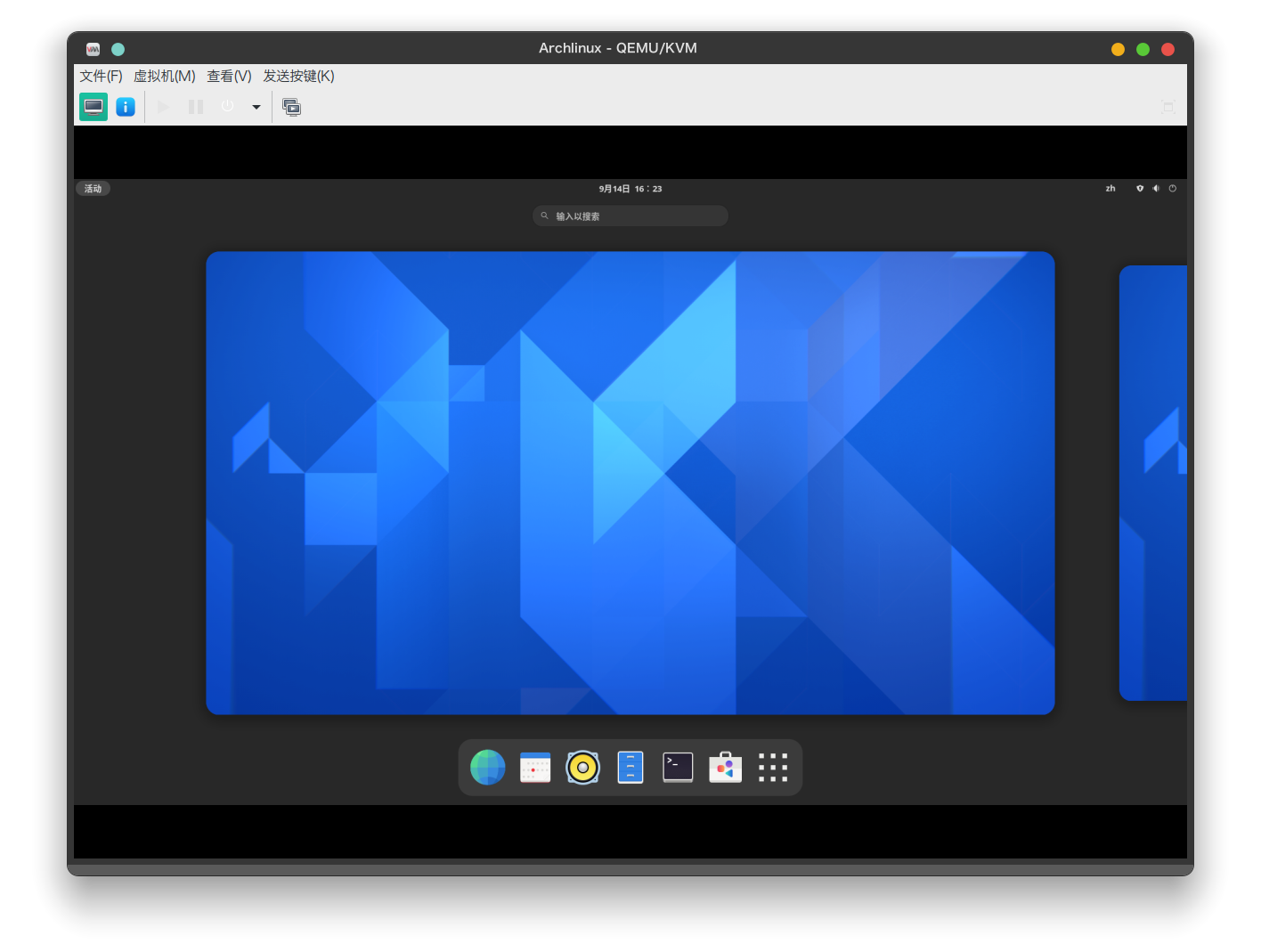
Task: Launch the Calendar app from the dock
Action: (x=534, y=767)
